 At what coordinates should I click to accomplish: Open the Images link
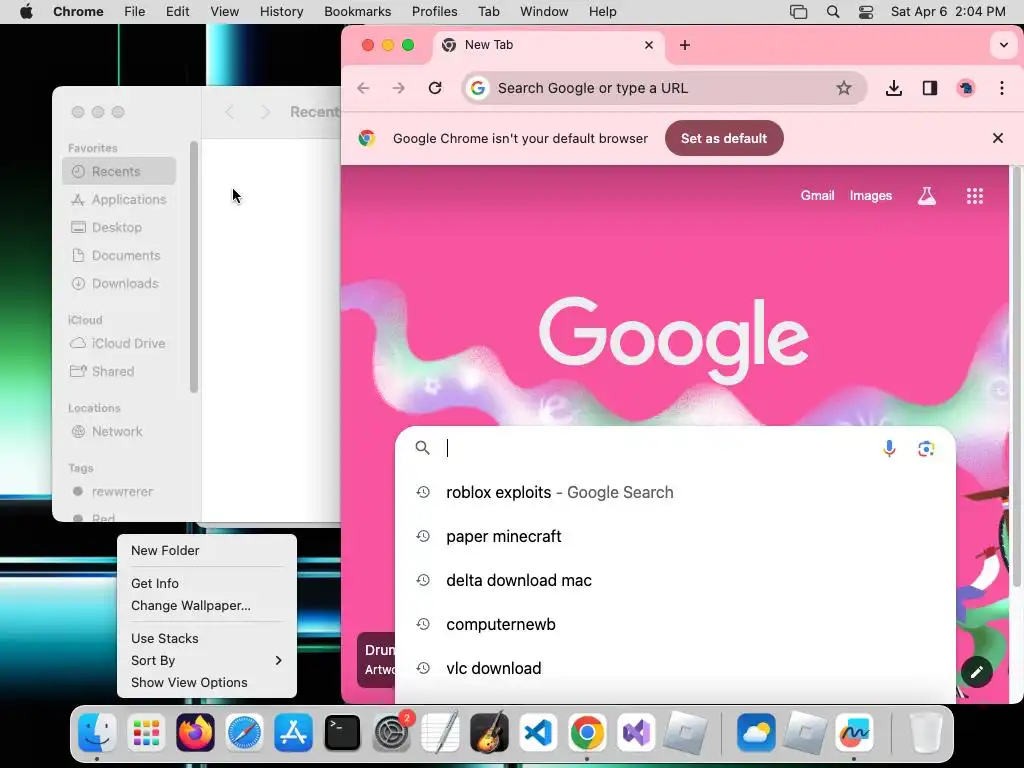point(871,196)
